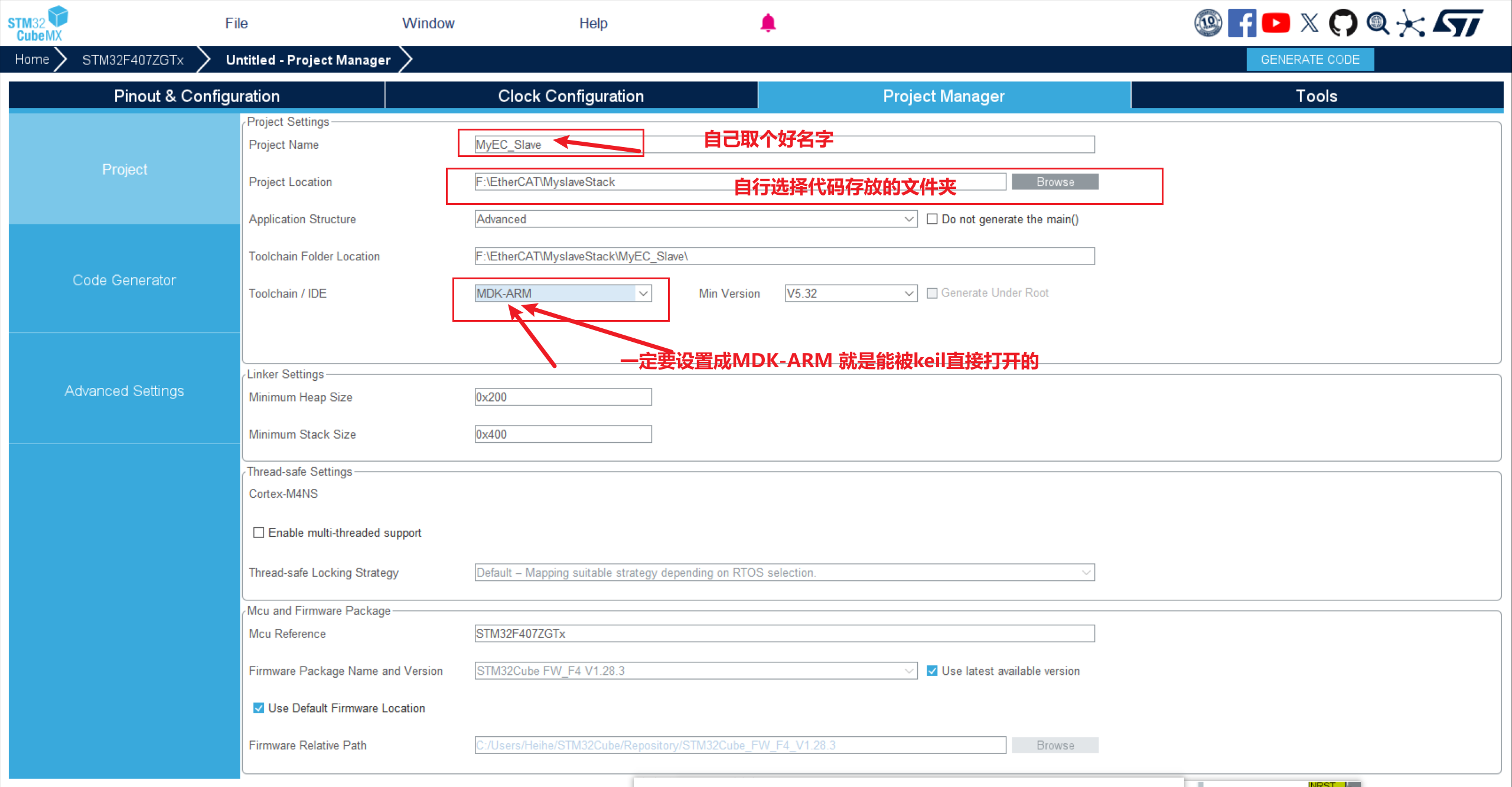Click the STM32CubeMX logo

pyautogui.click(x=38, y=23)
